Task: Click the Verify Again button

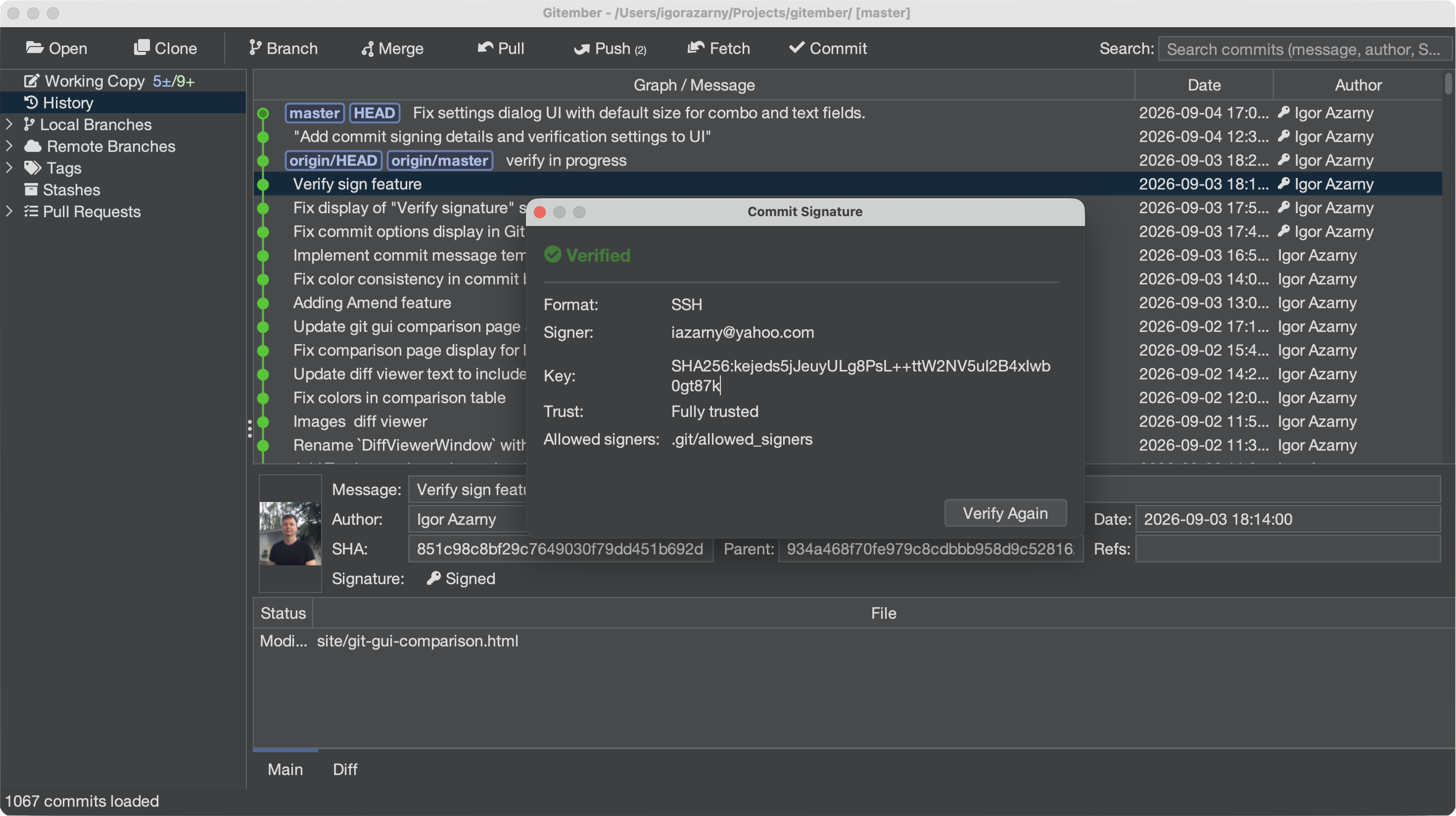Action: coord(1005,513)
